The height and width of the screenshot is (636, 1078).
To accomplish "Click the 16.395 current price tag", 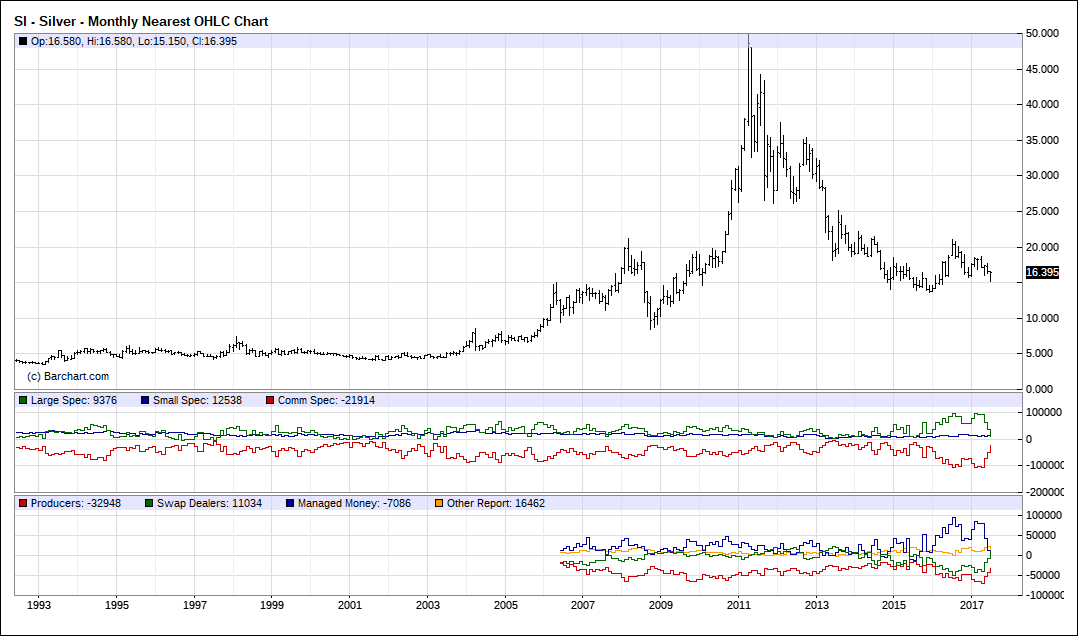I will pyautogui.click(x=1042, y=273).
